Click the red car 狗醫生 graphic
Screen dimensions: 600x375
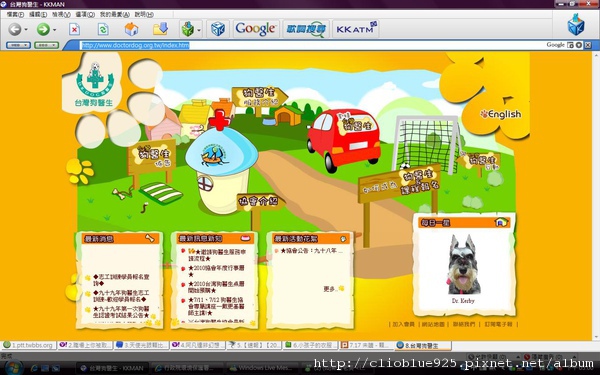[x=343, y=138]
